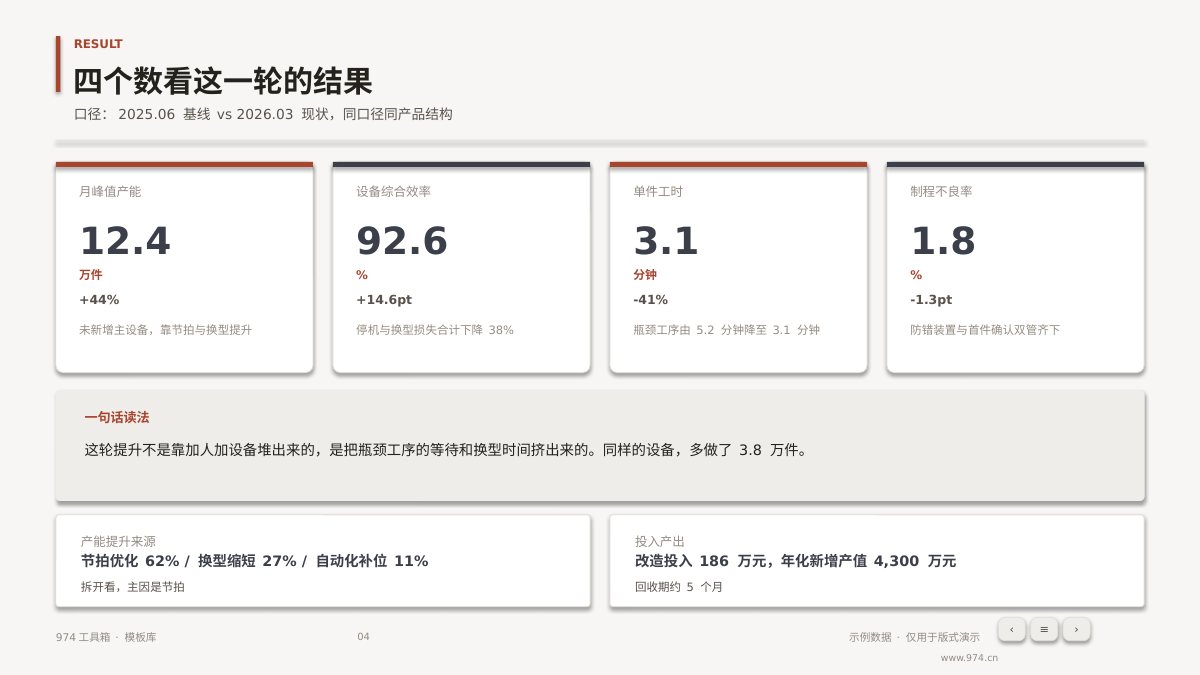
Task: Click the note 未新增主设备，靠节拍与换型提升
Action: [x=165, y=329]
